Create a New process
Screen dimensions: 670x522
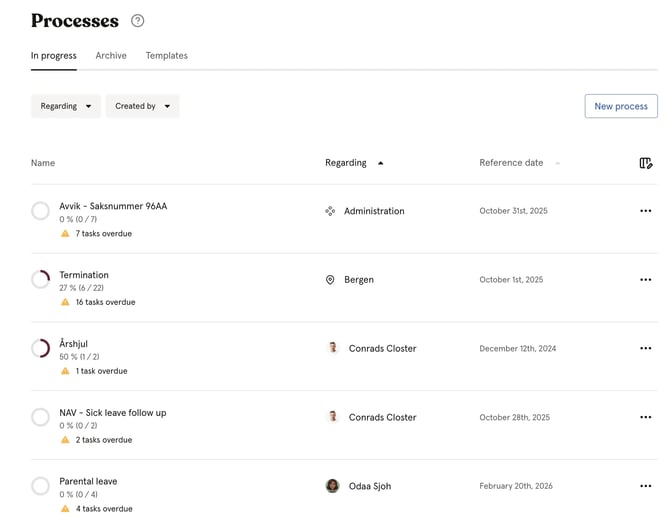tap(621, 106)
